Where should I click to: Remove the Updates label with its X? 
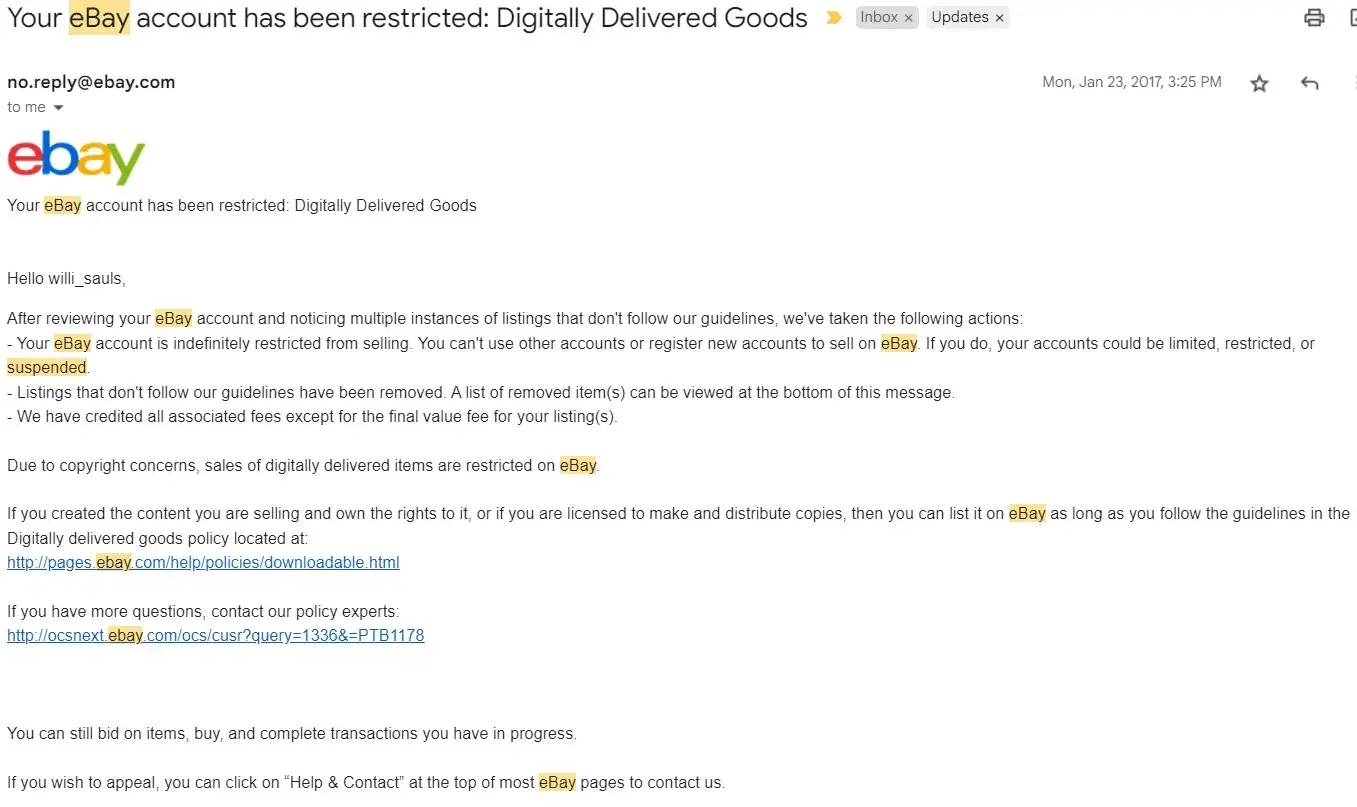pyautogui.click(x=999, y=18)
